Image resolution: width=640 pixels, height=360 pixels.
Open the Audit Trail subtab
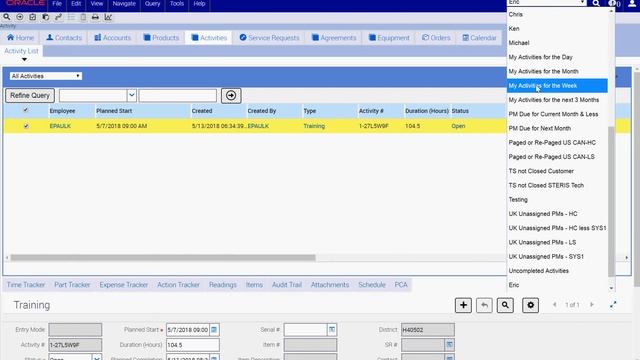tap(287, 284)
